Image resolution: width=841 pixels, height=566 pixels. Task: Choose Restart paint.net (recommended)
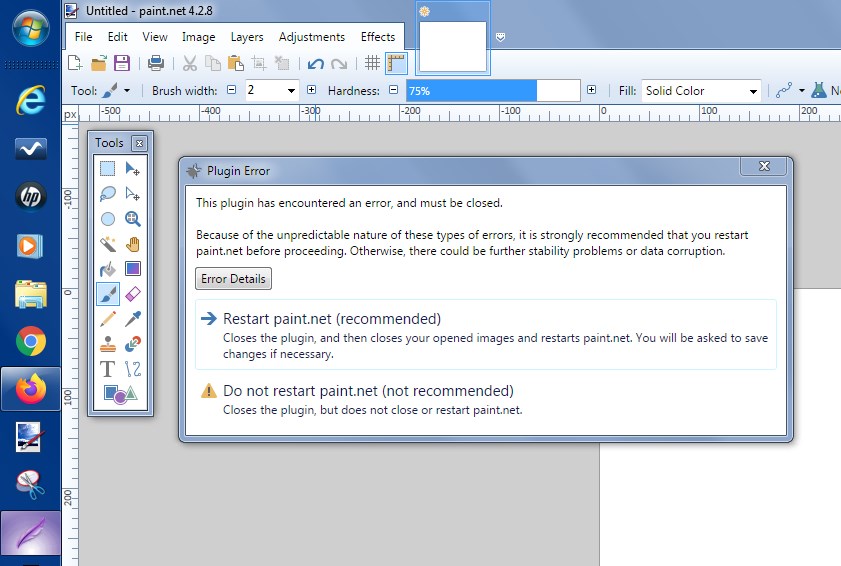(x=486, y=335)
